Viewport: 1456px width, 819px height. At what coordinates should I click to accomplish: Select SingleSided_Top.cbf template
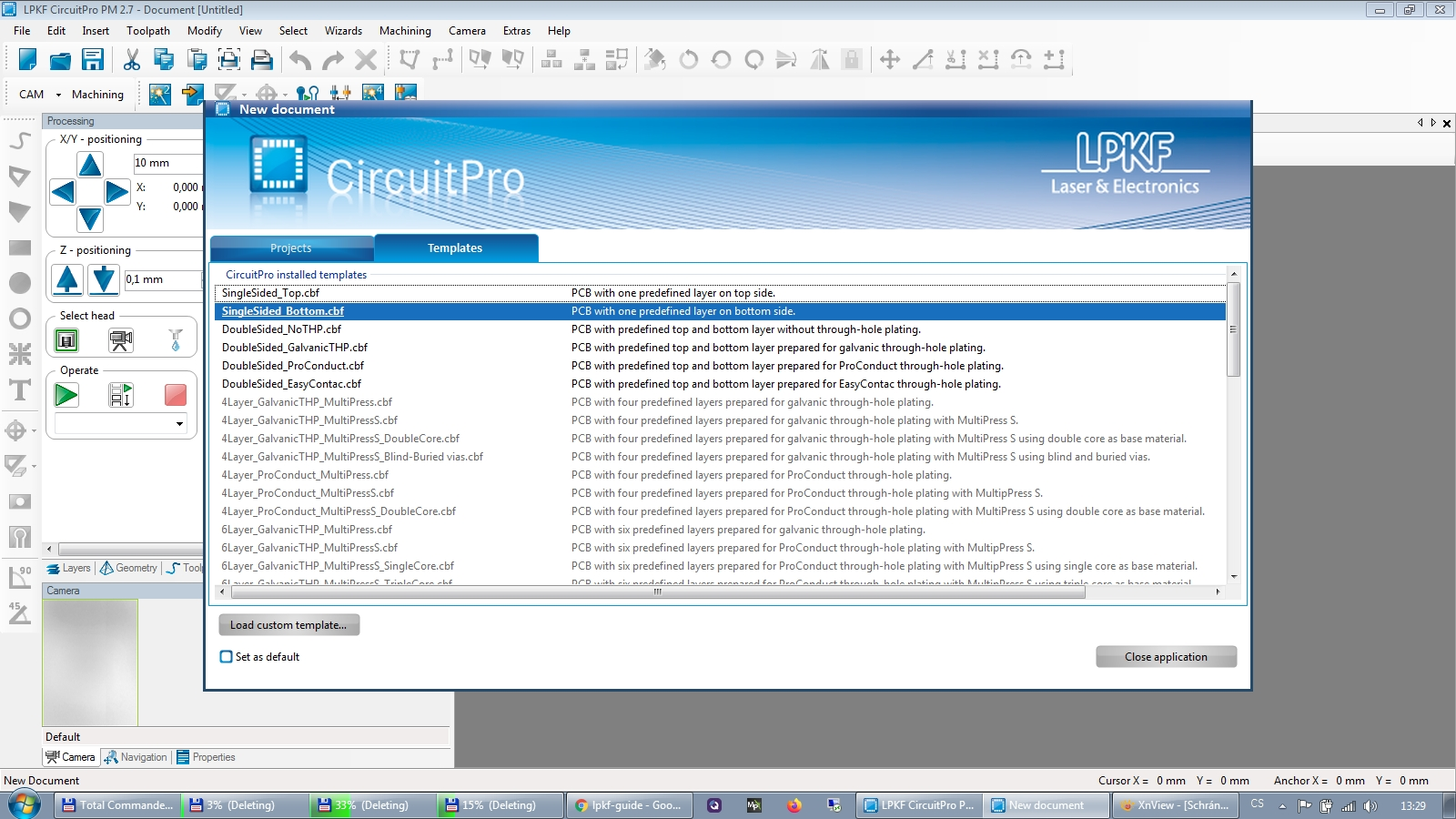coord(720,293)
